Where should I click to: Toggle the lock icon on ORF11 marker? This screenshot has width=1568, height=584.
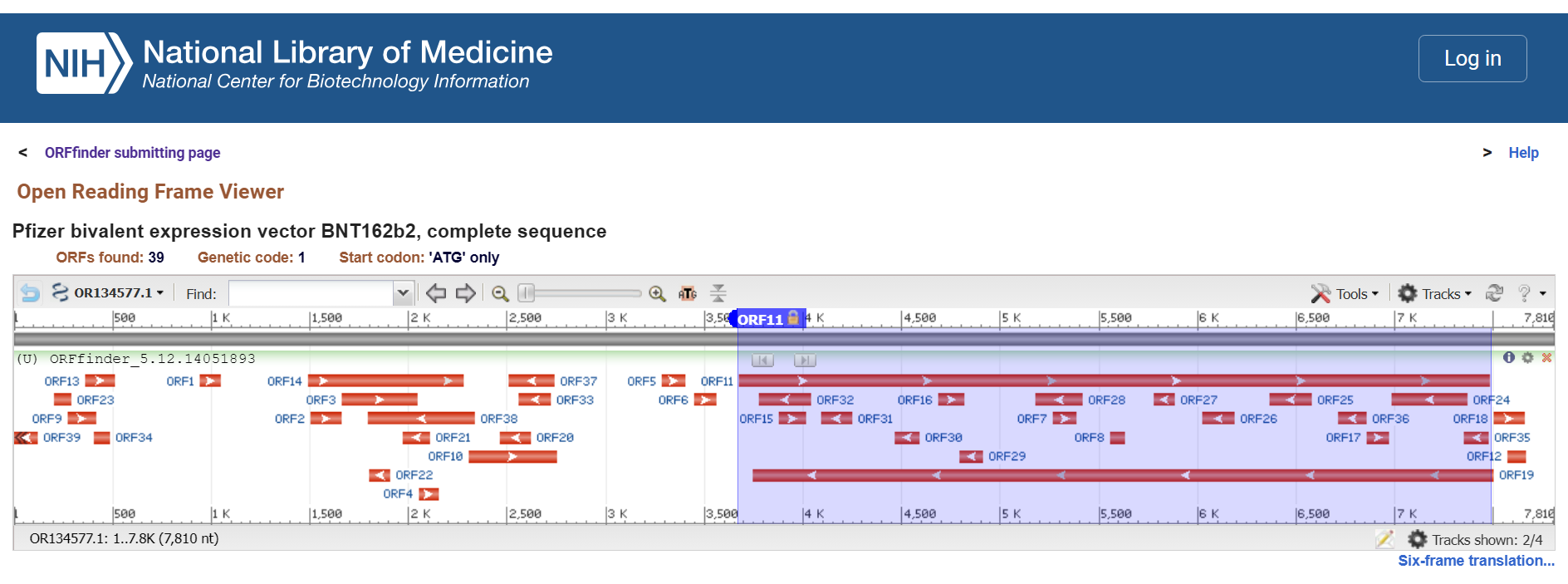[x=793, y=317]
